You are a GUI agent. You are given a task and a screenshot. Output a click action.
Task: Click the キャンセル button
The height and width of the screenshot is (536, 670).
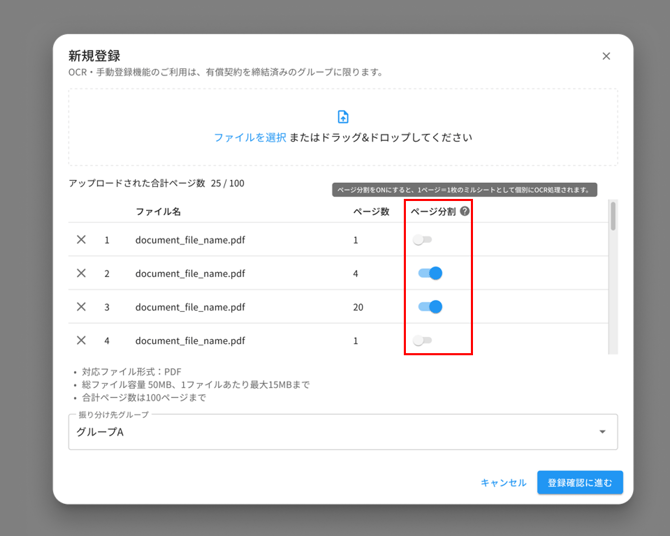click(x=503, y=483)
